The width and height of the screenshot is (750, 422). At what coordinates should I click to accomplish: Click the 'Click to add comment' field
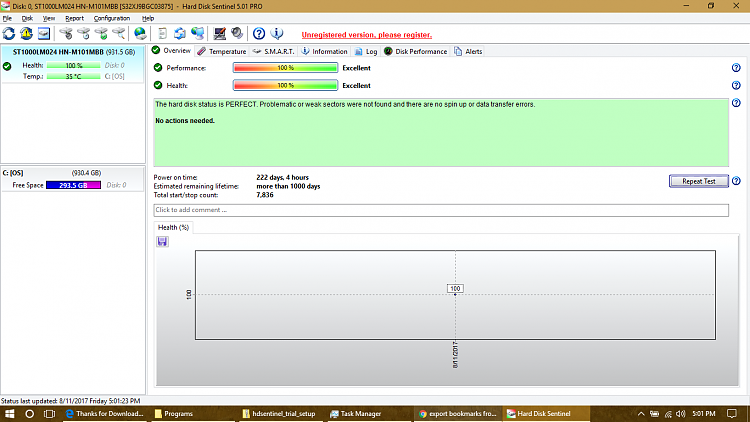point(441,210)
